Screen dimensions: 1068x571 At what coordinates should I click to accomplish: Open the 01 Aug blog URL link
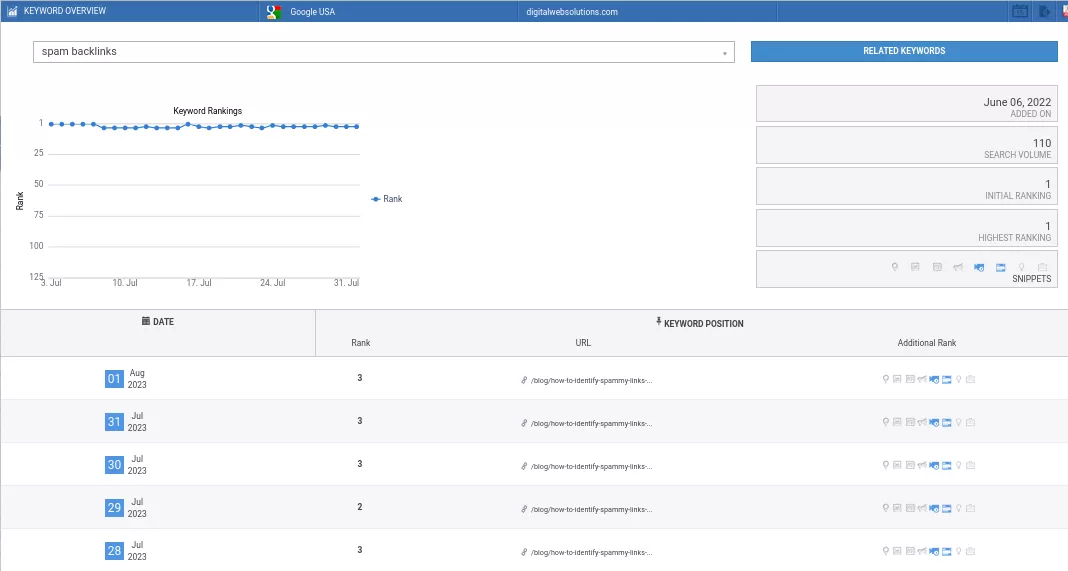pyautogui.click(x=591, y=380)
